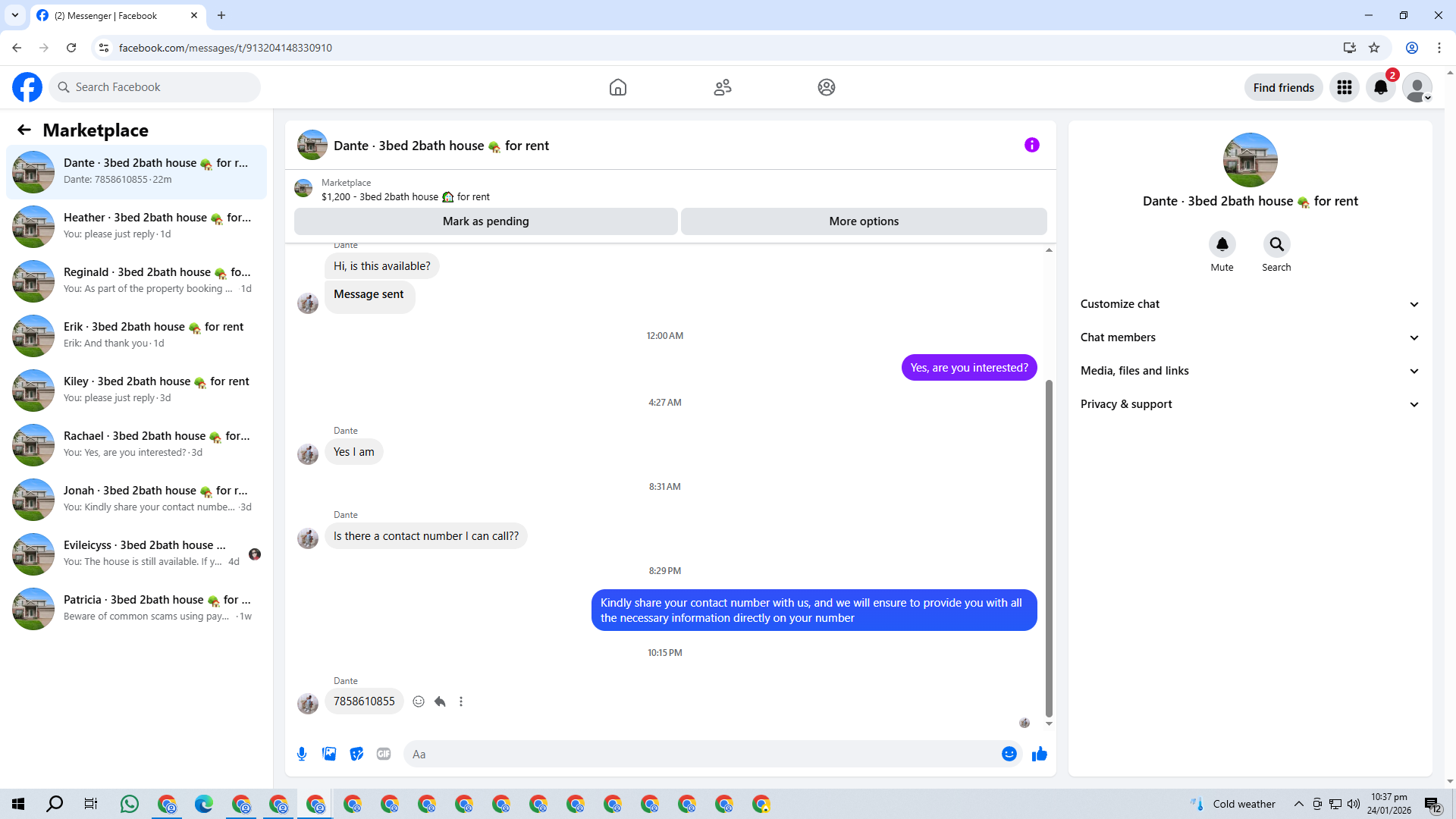The width and height of the screenshot is (1456, 819).
Task: Choose a sticker icon in composer
Action: point(356,754)
